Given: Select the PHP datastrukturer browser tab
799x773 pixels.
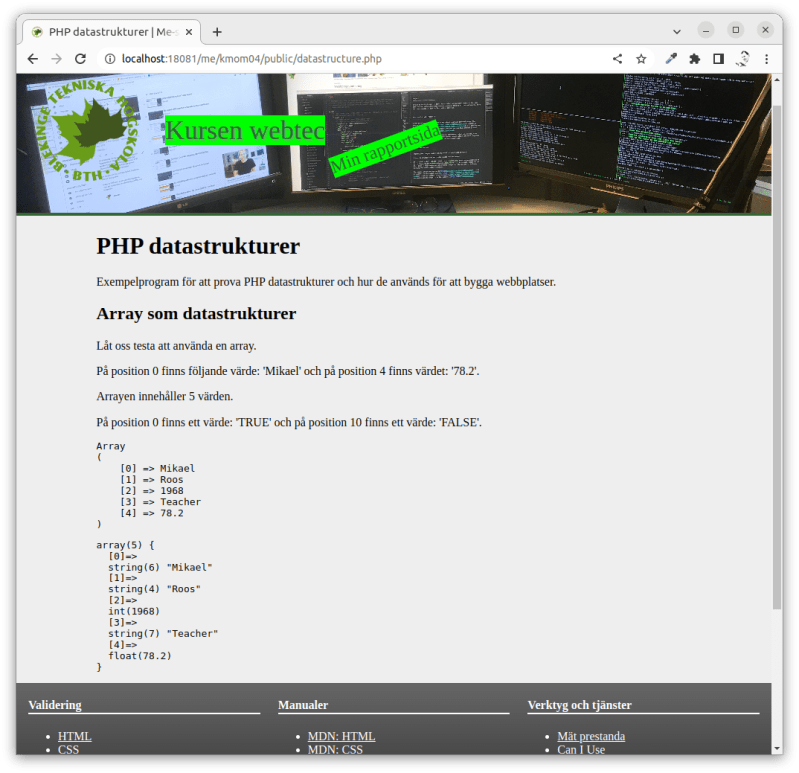Looking at the screenshot, I should click(x=111, y=32).
